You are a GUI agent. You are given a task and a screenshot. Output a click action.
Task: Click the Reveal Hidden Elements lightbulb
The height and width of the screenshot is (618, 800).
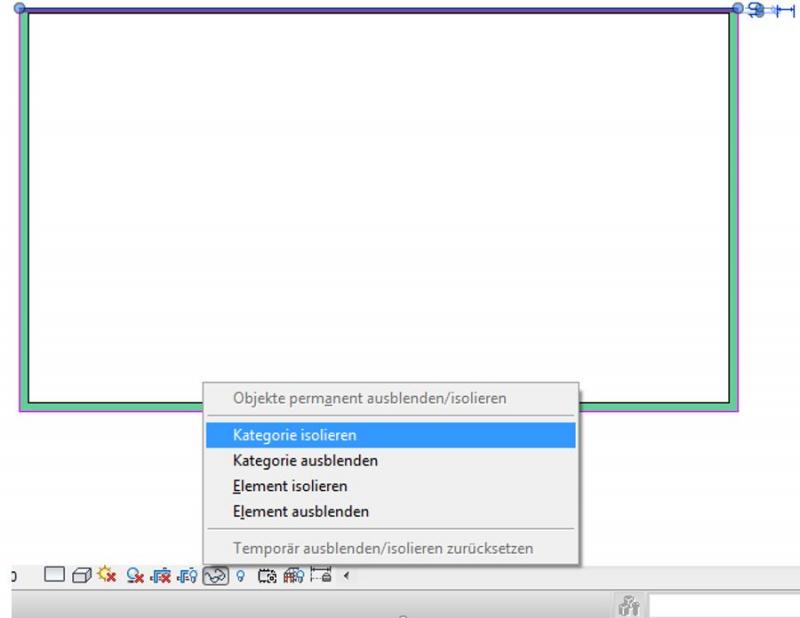pos(240,576)
